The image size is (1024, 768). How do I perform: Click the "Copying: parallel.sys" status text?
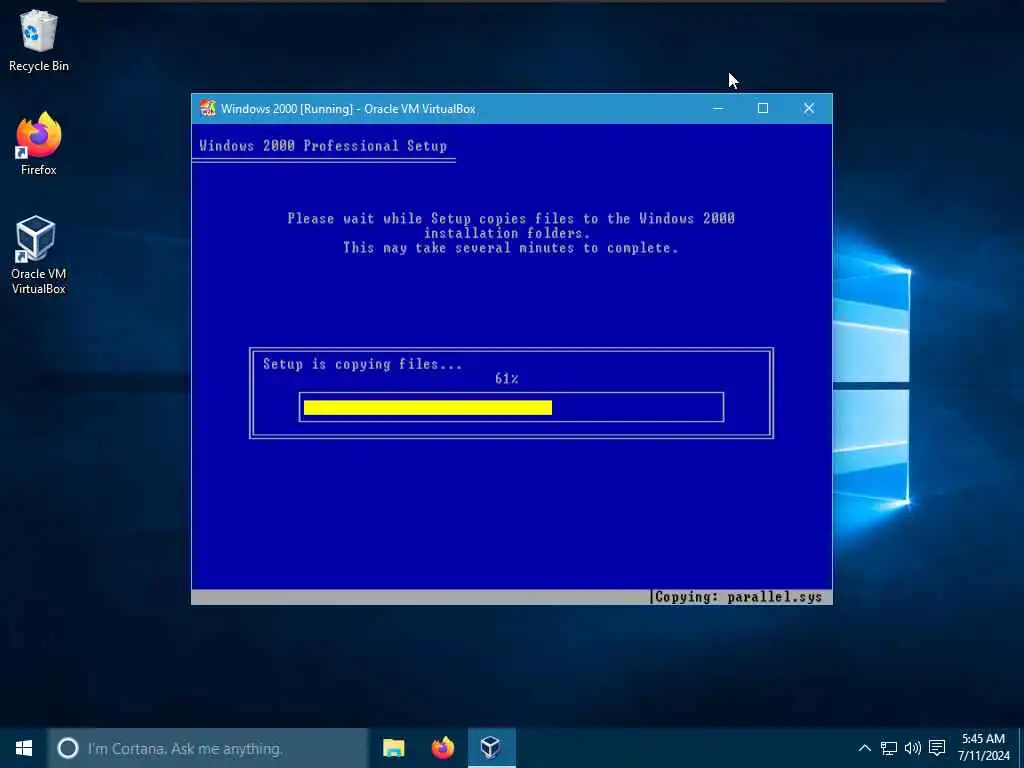738,597
